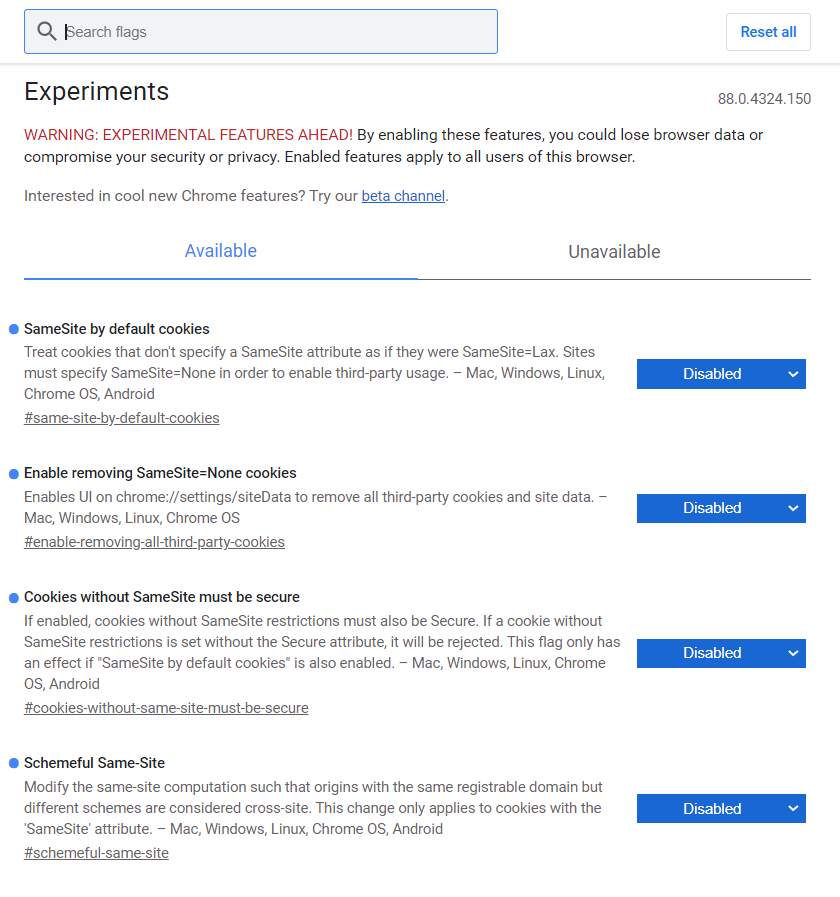840x897 pixels.
Task: Click the Reset all button
Action: pyautogui.click(x=768, y=32)
